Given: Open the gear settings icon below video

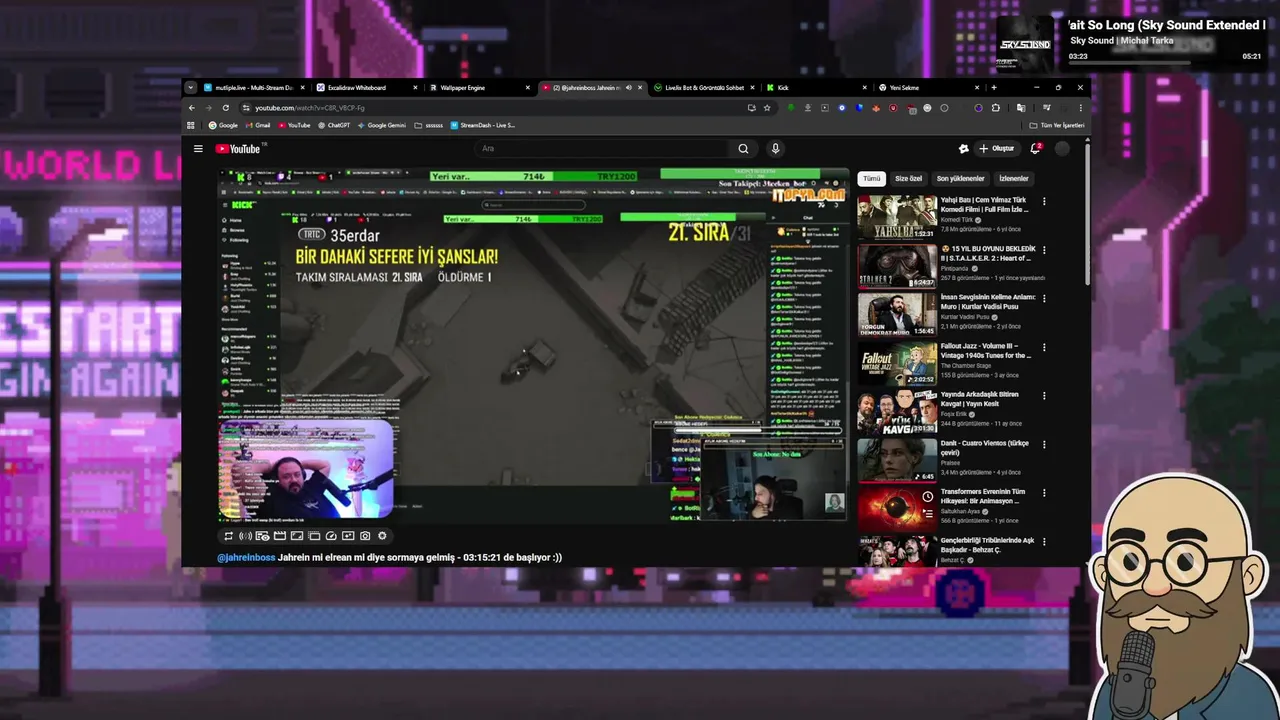Looking at the screenshot, I should pos(382,536).
